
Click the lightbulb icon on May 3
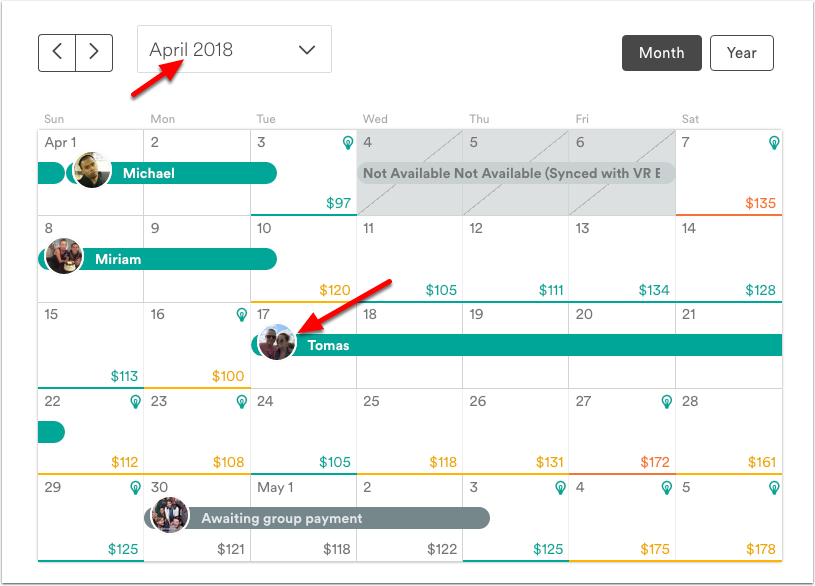pos(560,488)
